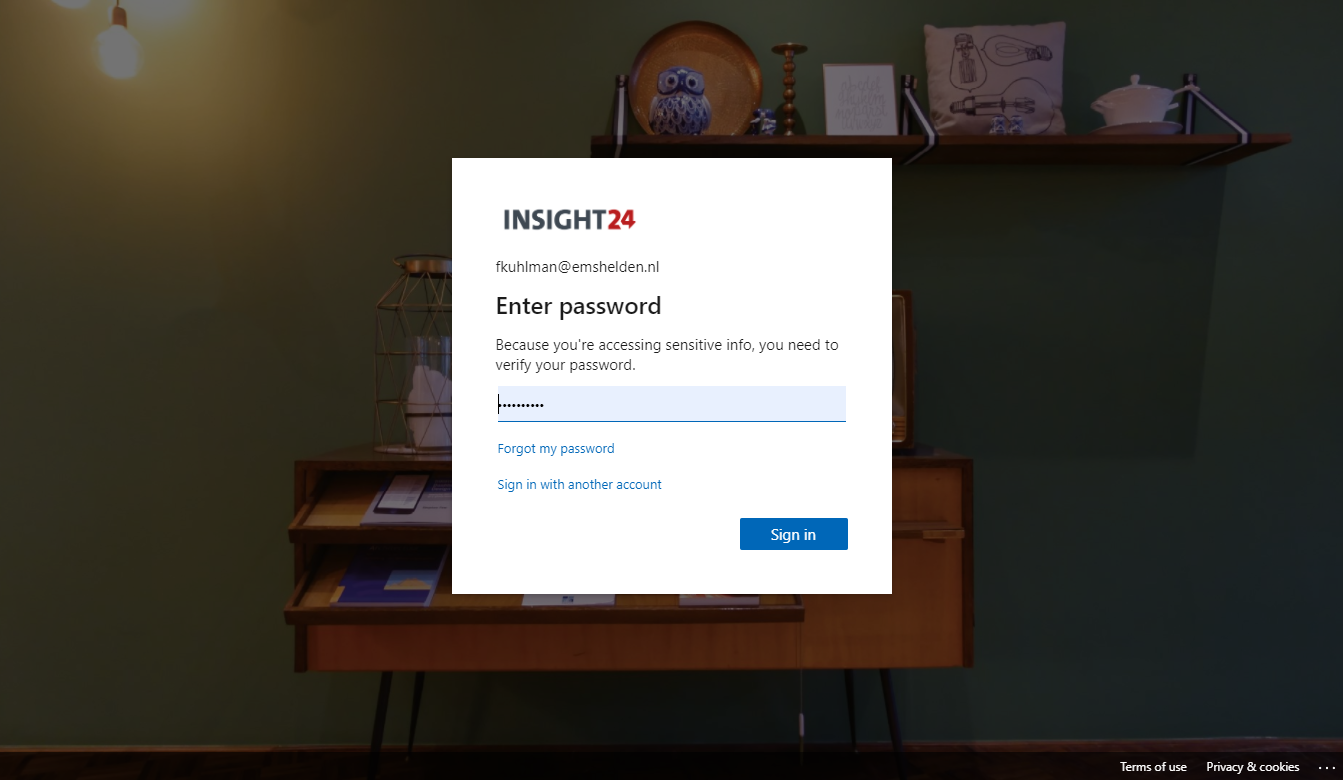Click the brass candlestick on the shelf
The width and height of the screenshot is (1343, 780).
coord(789,88)
